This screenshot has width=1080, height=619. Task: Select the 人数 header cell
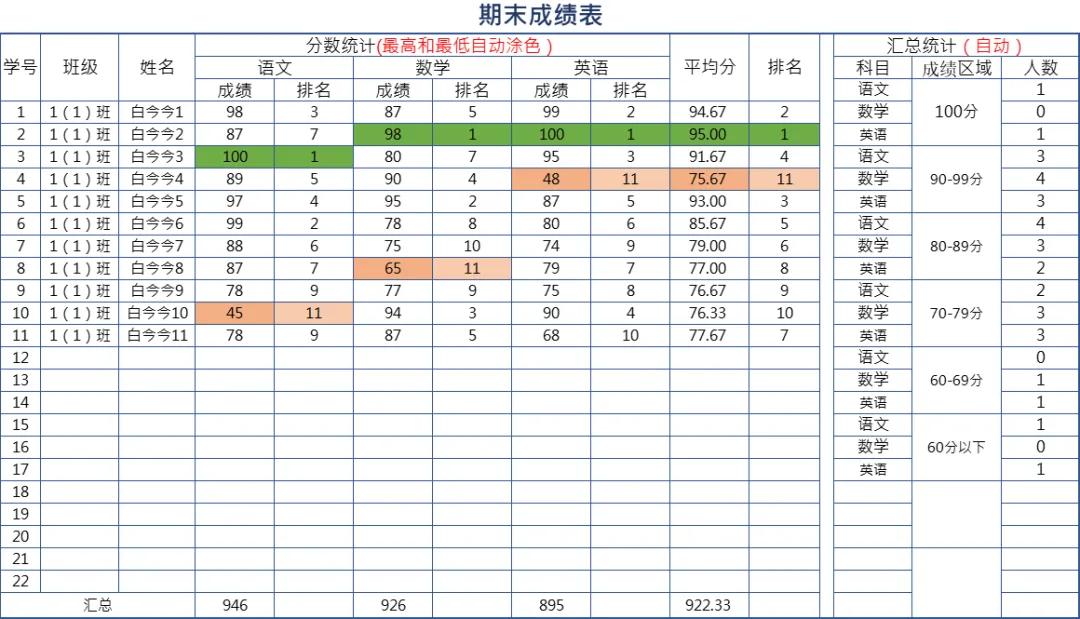point(1040,67)
